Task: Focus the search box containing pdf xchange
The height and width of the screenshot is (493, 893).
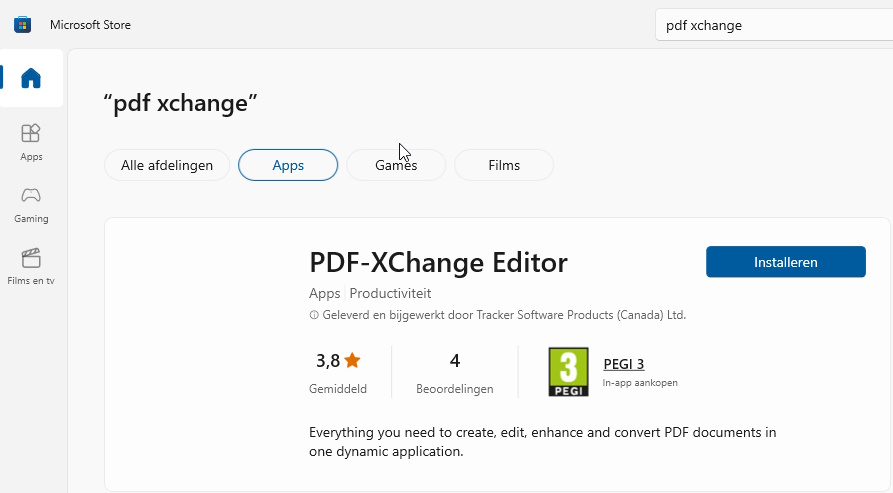Action: [770, 25]
